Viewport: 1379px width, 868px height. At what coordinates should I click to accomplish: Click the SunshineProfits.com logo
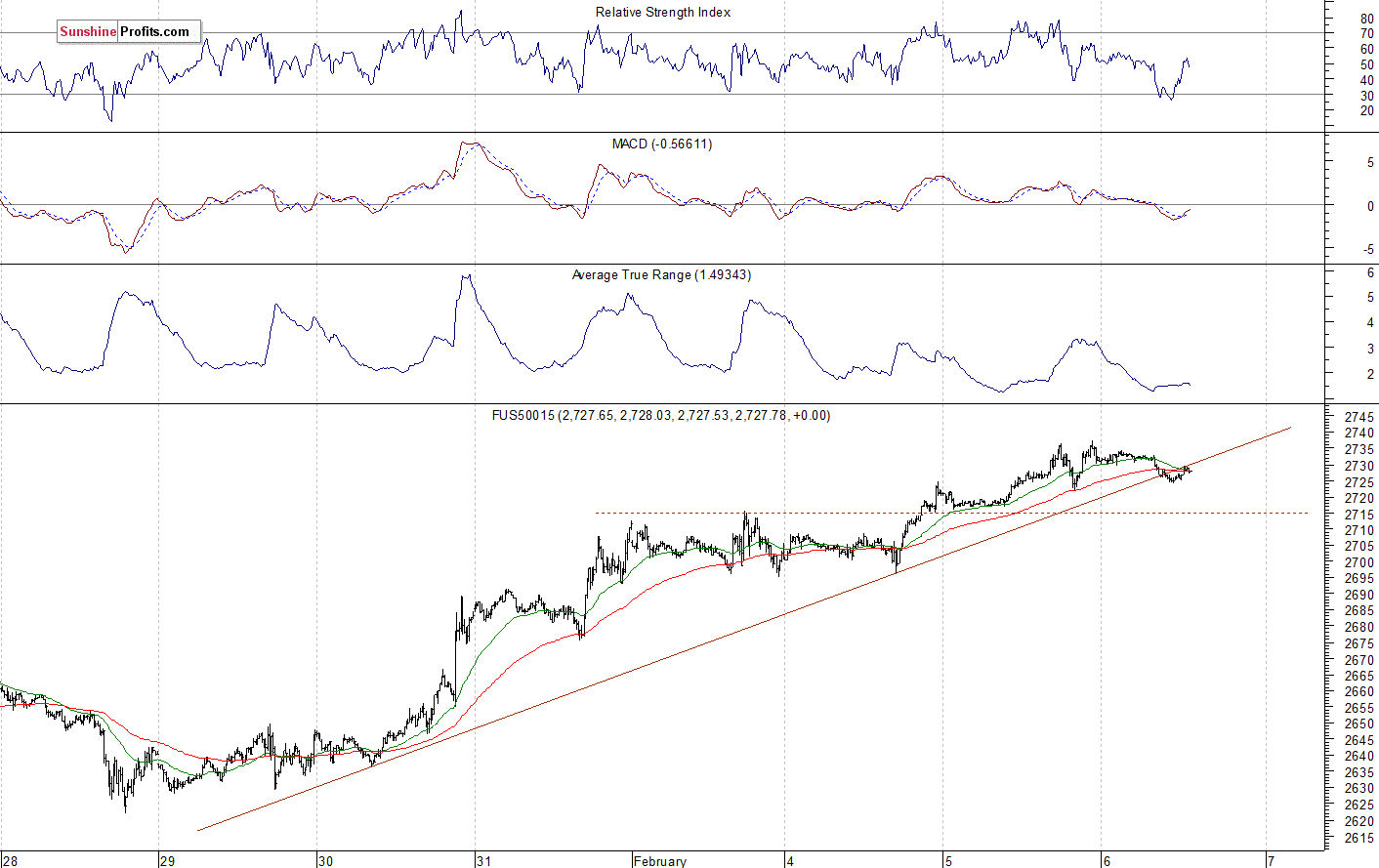point(129,32)
